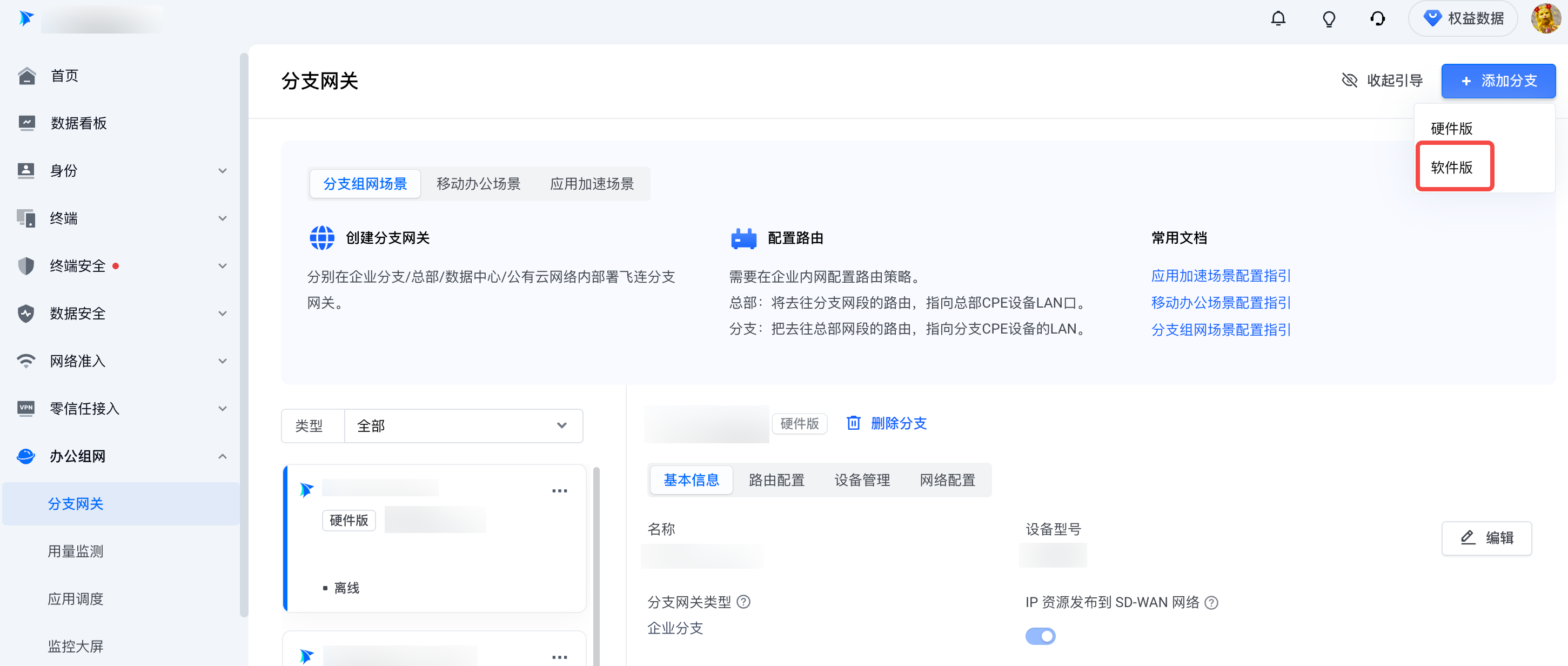Click the 编辑 button
Screen dimensions: 1568x666
coord(1486,537)
